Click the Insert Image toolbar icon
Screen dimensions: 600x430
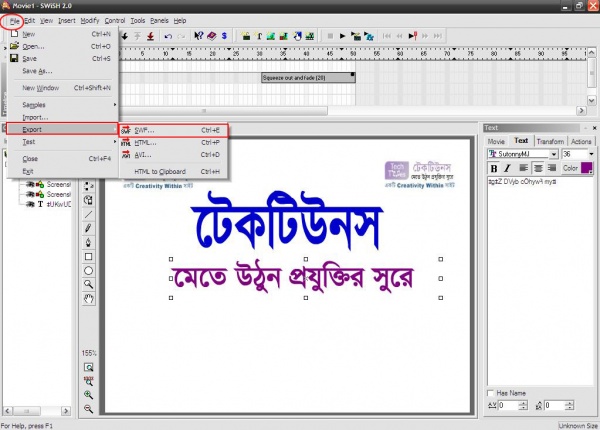271,36
